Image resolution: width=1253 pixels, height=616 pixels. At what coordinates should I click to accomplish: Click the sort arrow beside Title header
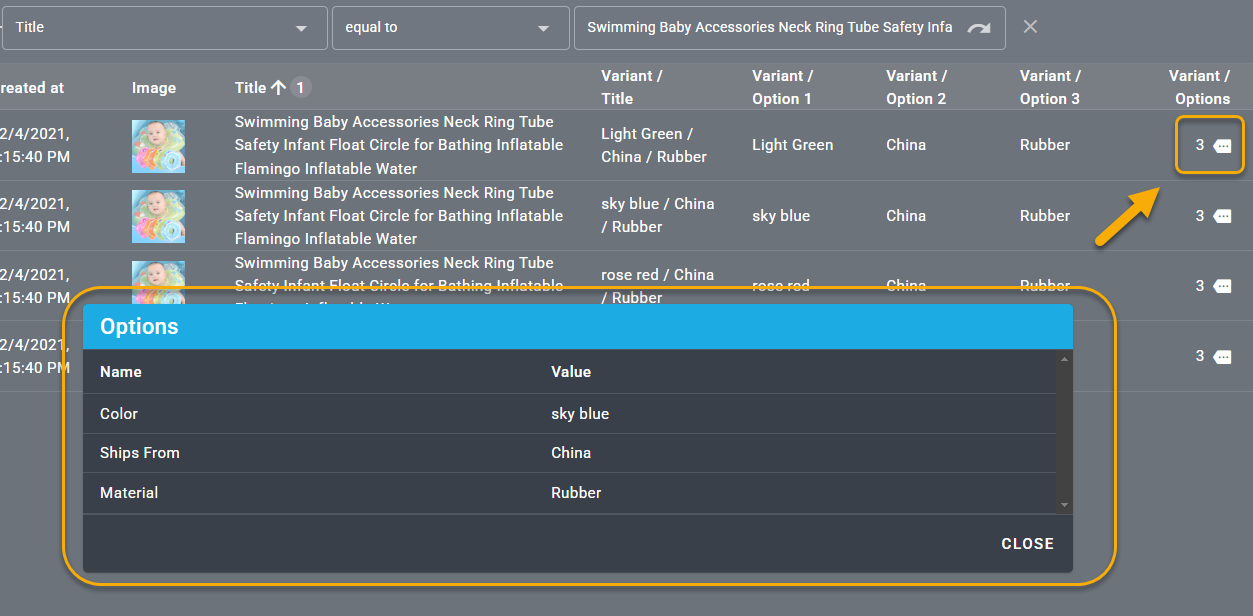(x=278, y=88)
